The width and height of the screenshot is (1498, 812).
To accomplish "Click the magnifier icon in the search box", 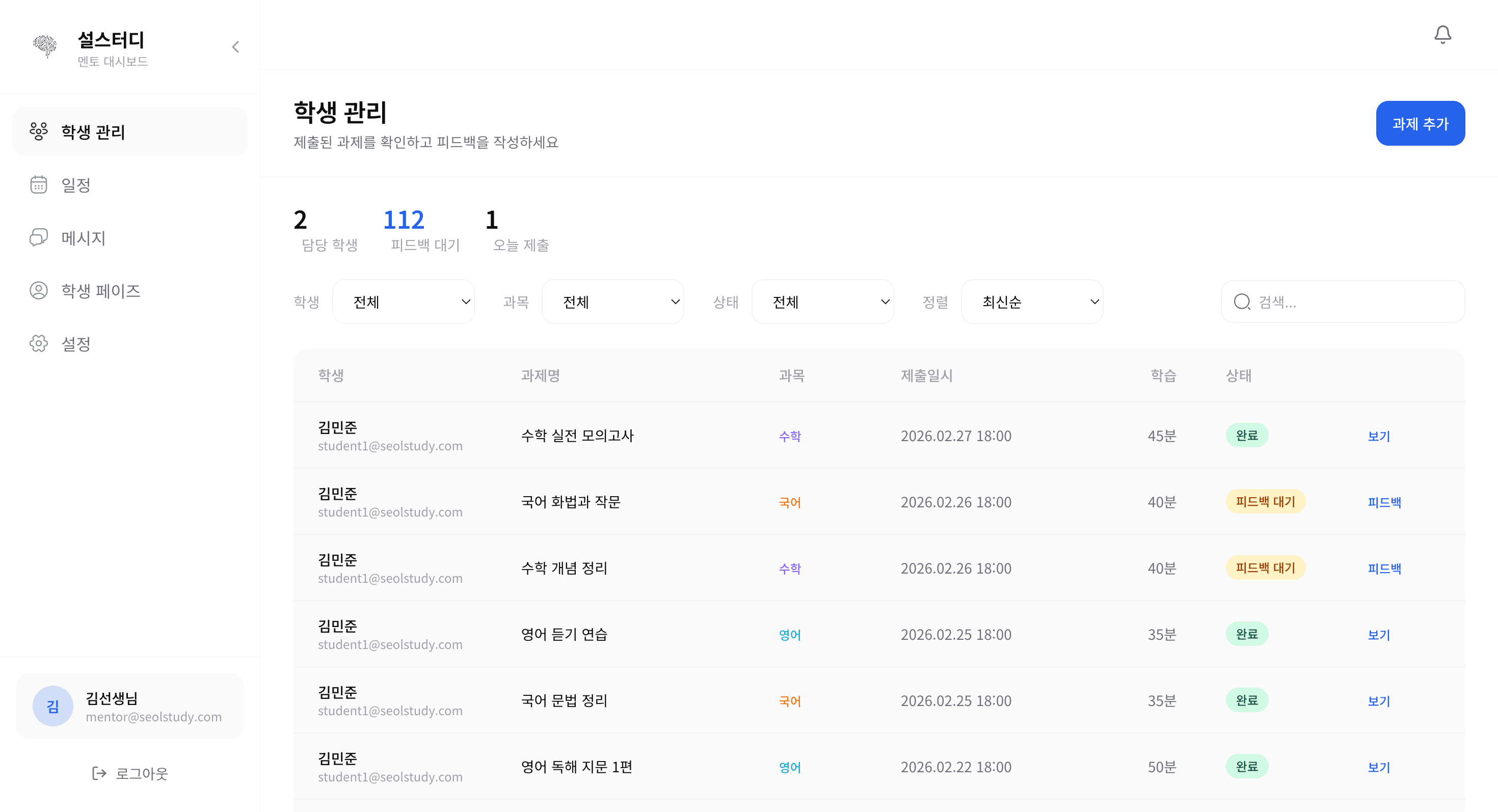I will pyautogui.click(x=1242, y=302).
